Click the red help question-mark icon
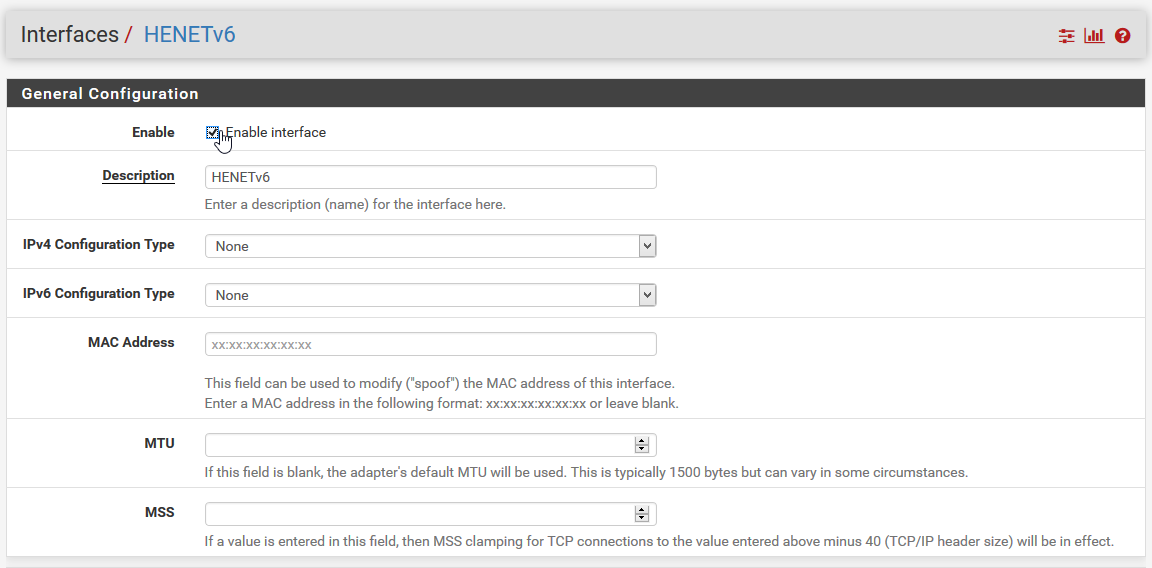Screen dimensions: 1152x568 [x=1122, y=36]
